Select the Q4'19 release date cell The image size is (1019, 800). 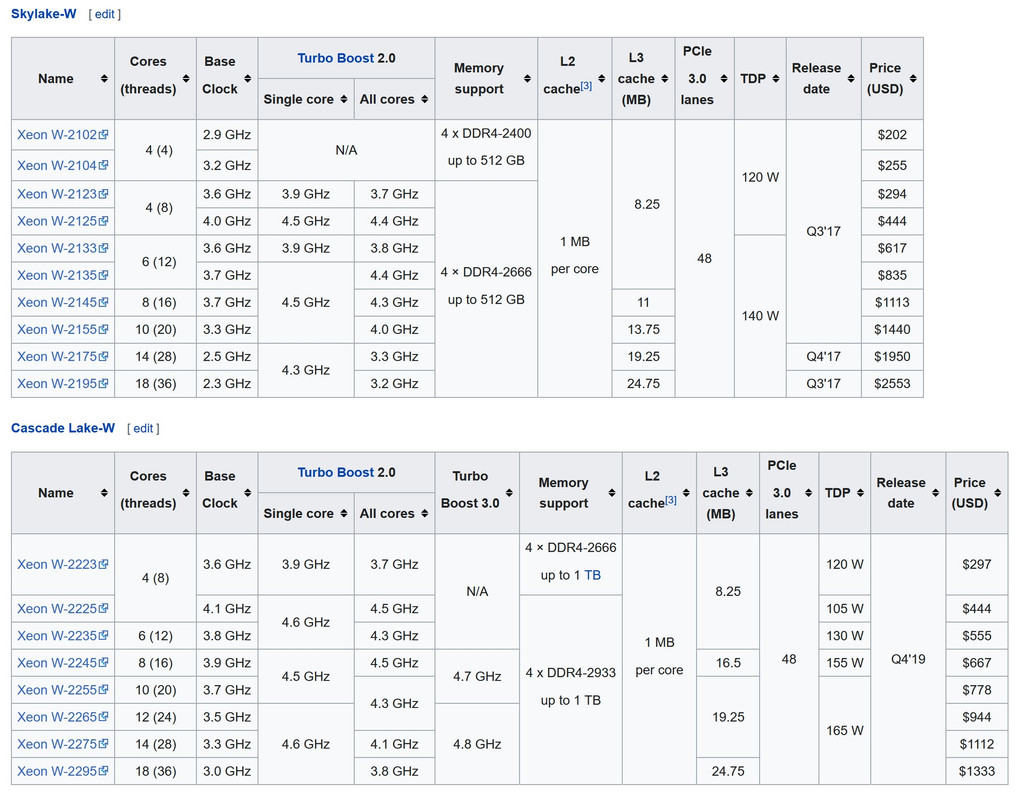tap(908, 659)
